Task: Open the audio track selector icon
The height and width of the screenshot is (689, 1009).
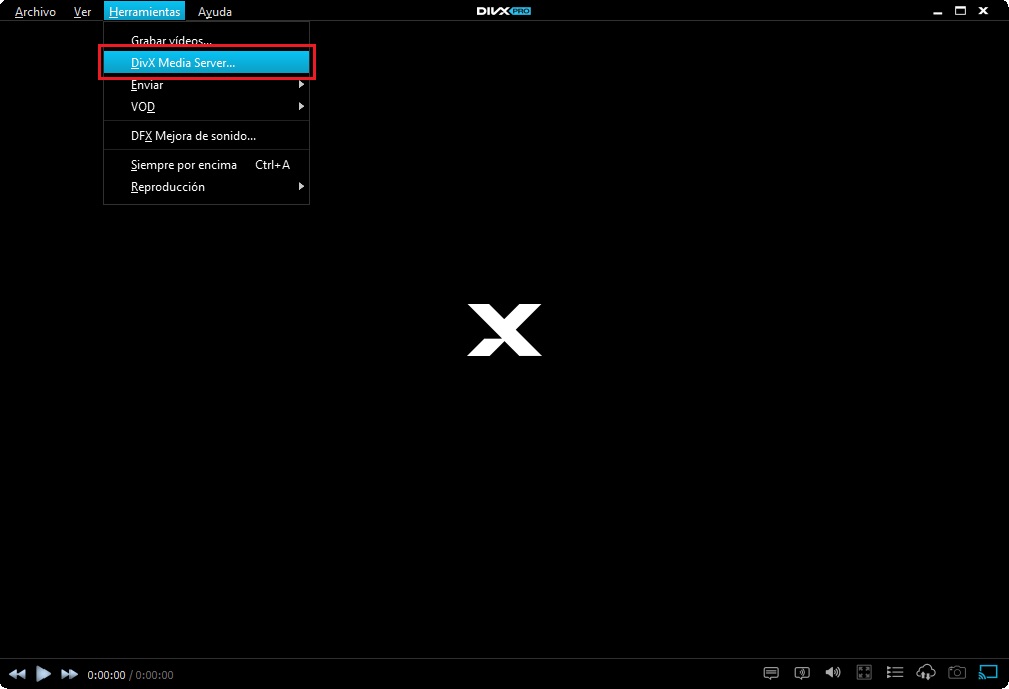Action: (802, 672)
